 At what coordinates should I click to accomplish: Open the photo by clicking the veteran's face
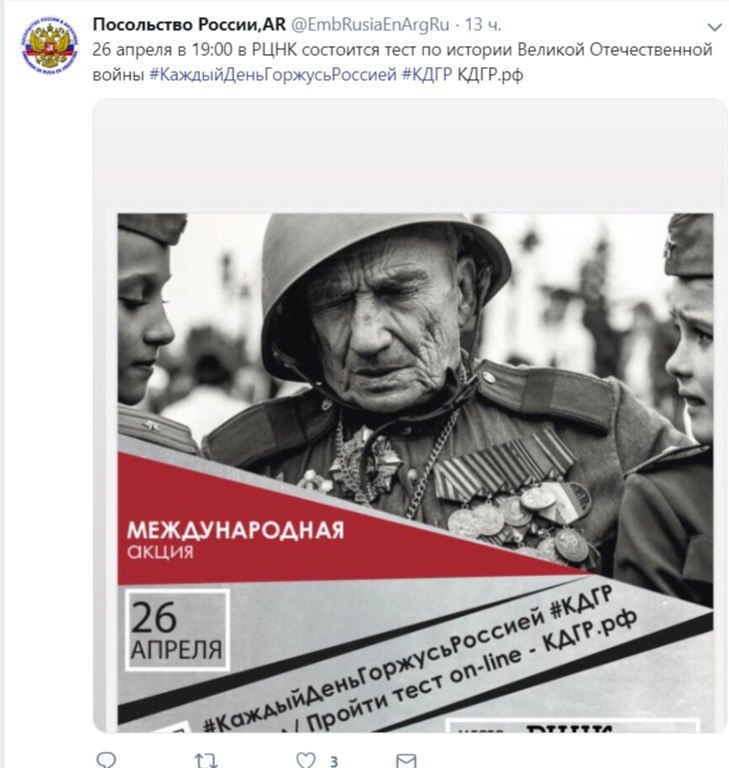(x=380, y=323)
